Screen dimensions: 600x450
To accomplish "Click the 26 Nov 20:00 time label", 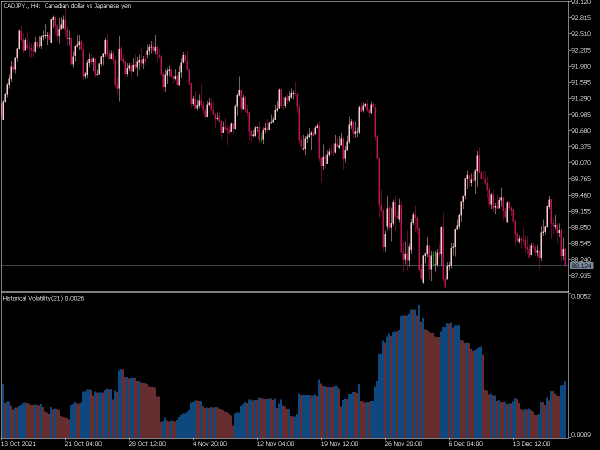I will [x=403, y=443].
